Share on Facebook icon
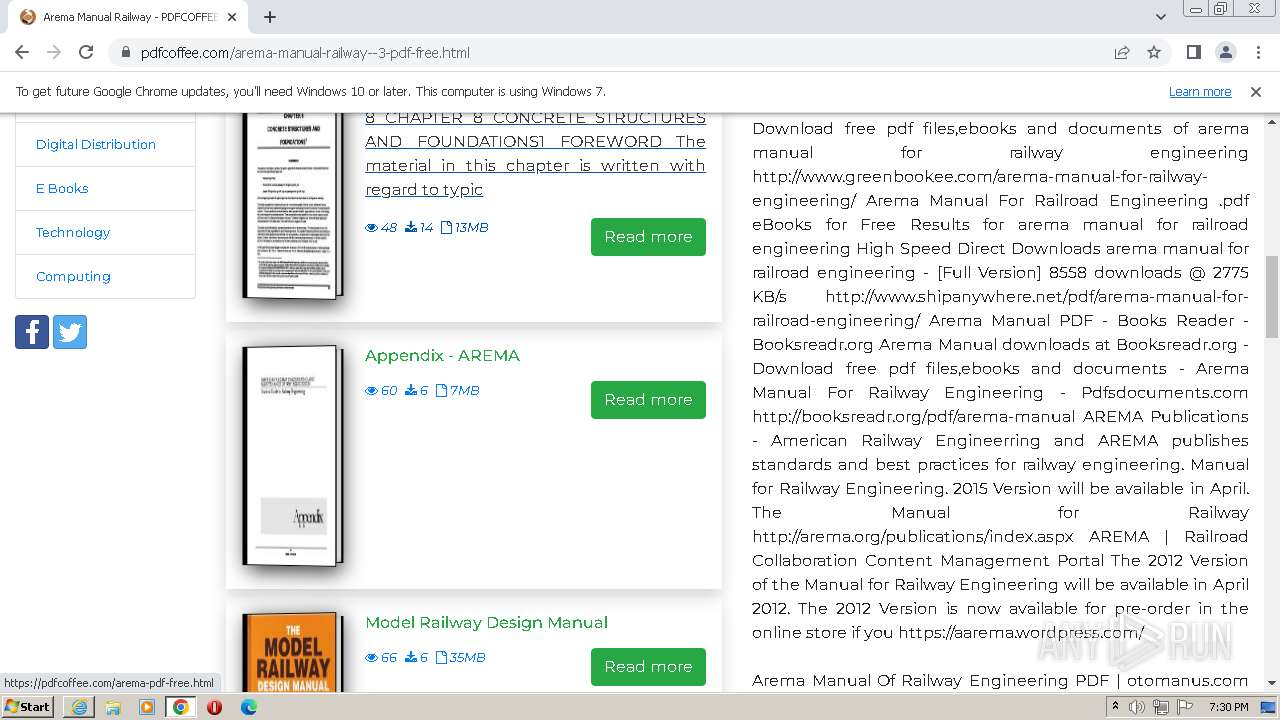This screenshot has width=1280, height=720. (32, 332)
